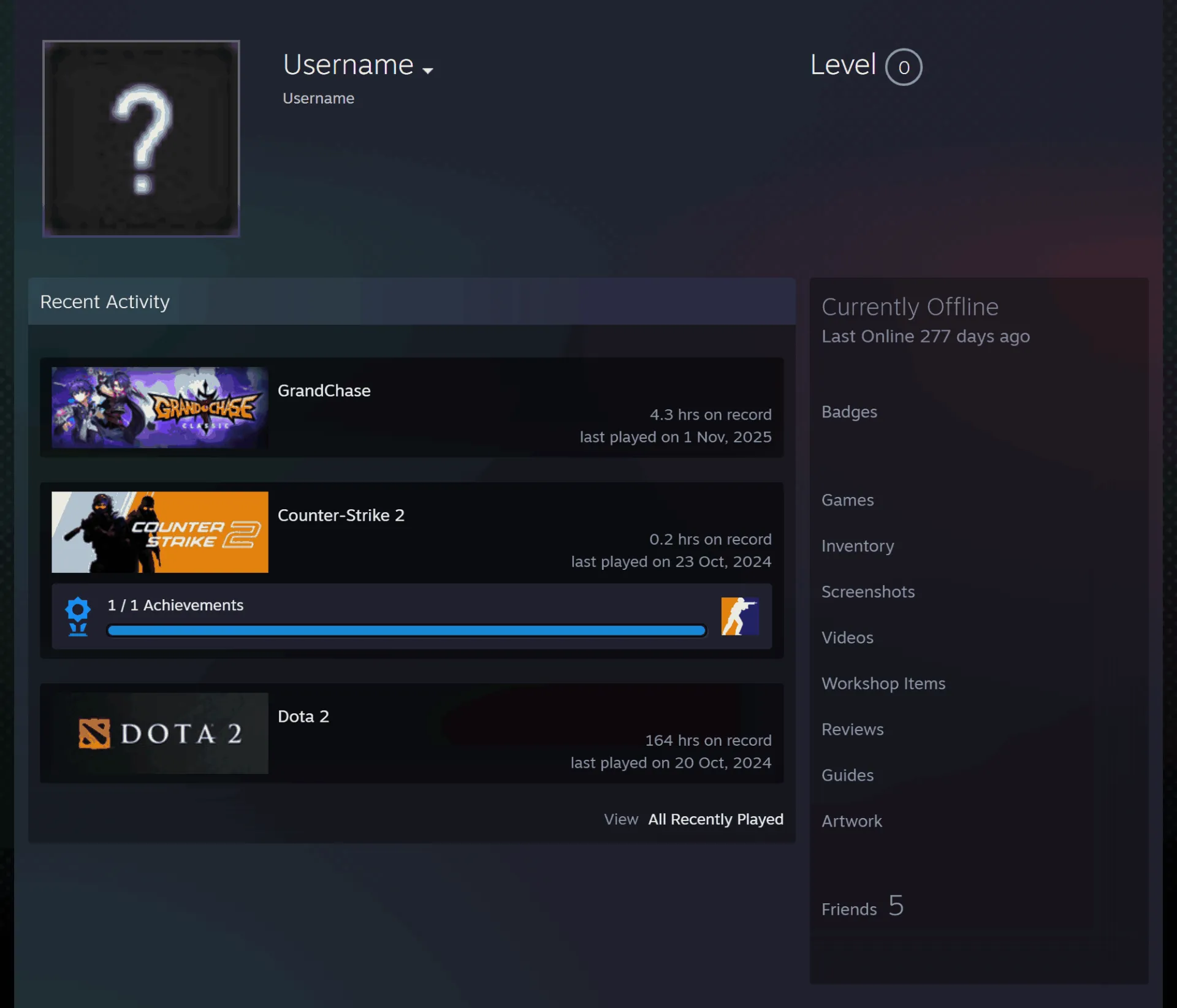Open the Artwork page

point(851,821)
